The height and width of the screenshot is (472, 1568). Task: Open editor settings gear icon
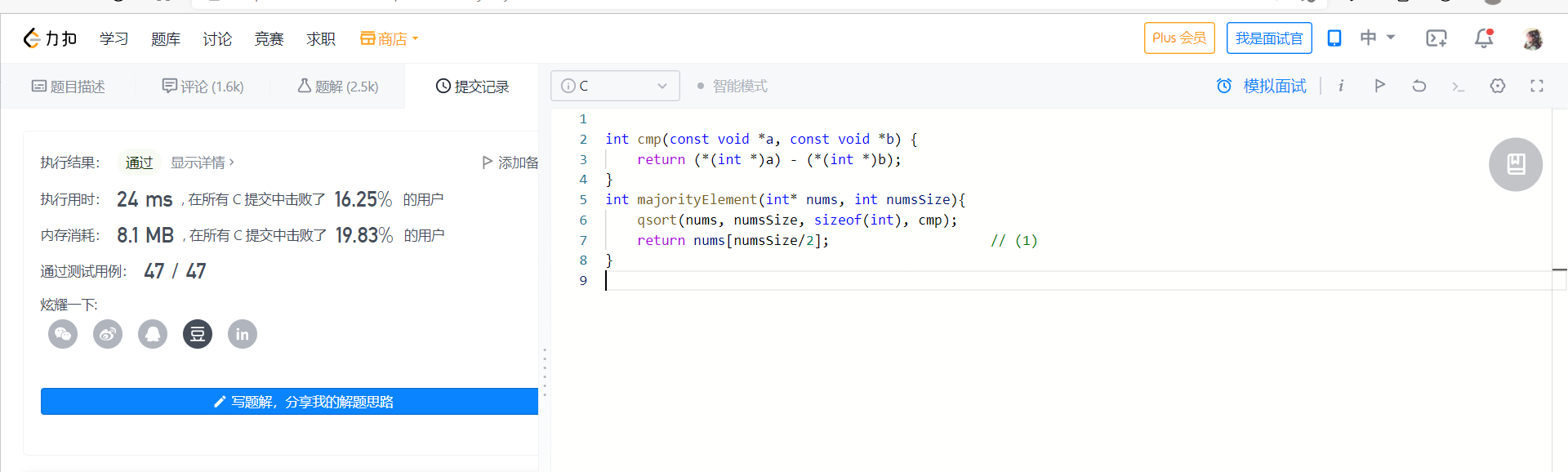(1497, 86)
